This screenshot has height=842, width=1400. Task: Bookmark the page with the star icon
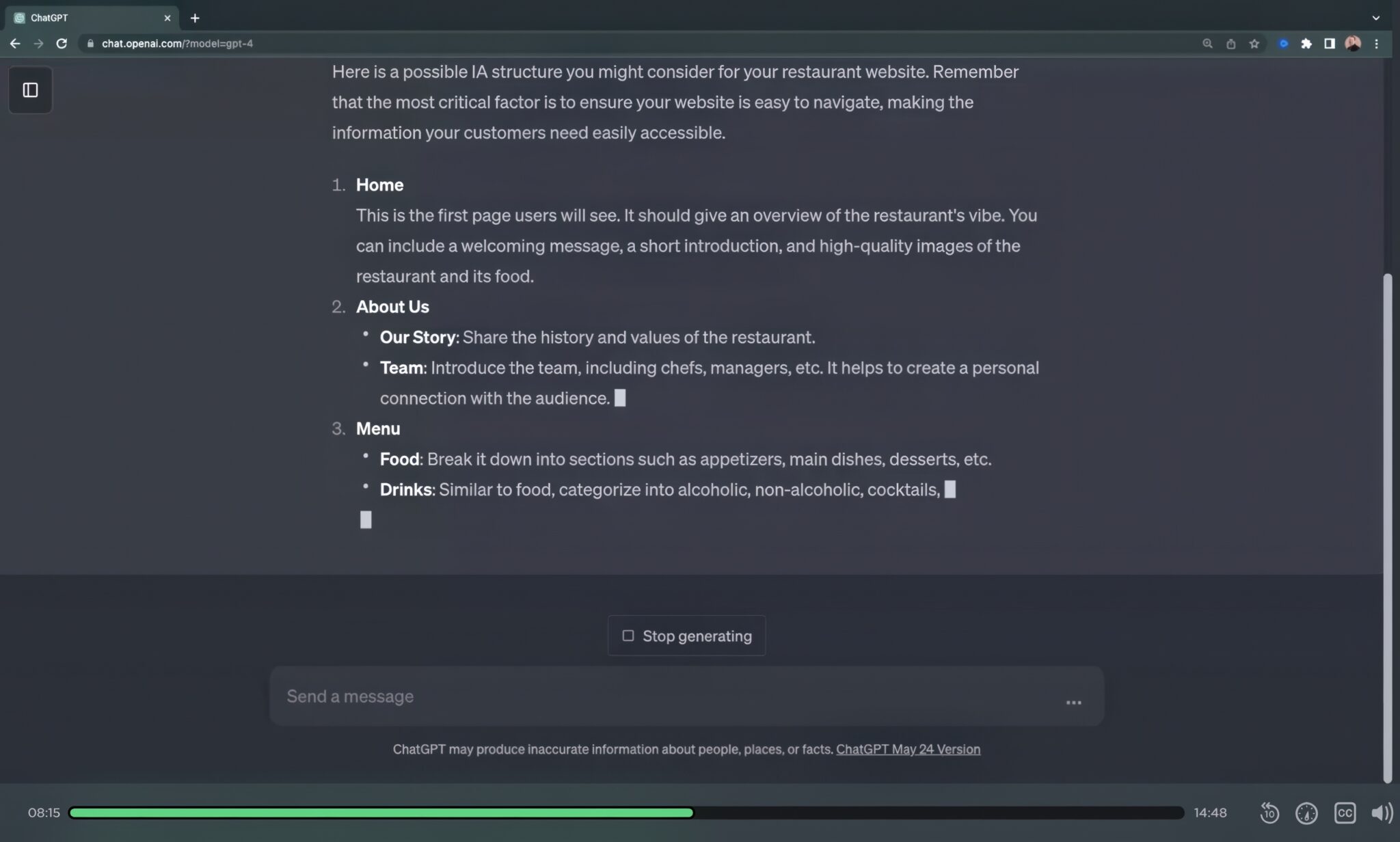[x=1254, y=43]
